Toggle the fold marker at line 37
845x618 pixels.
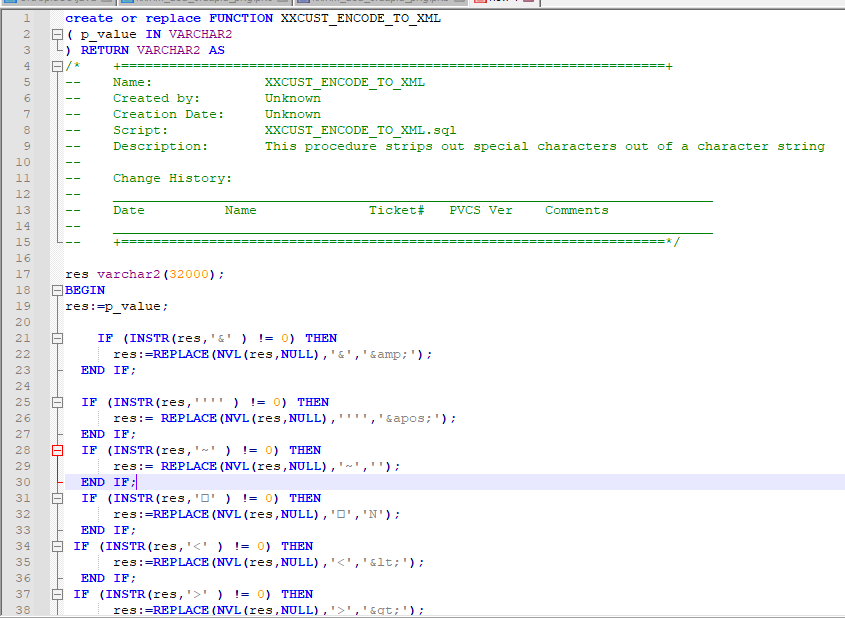pyautogui.click(x=57, y=594)
